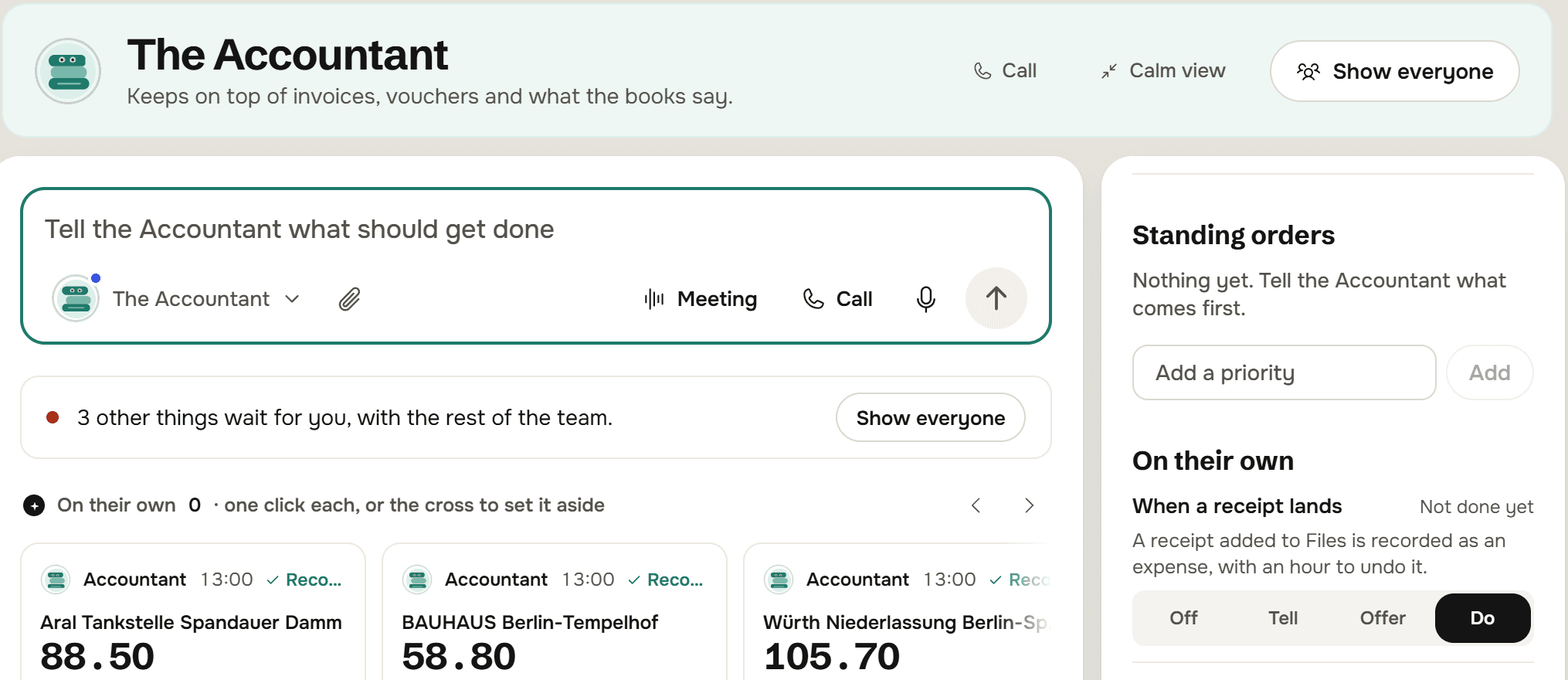Go to next cards with right chevron
Image resolution: width=1568 pixels, height=680 pixels.
[1029, 505]
